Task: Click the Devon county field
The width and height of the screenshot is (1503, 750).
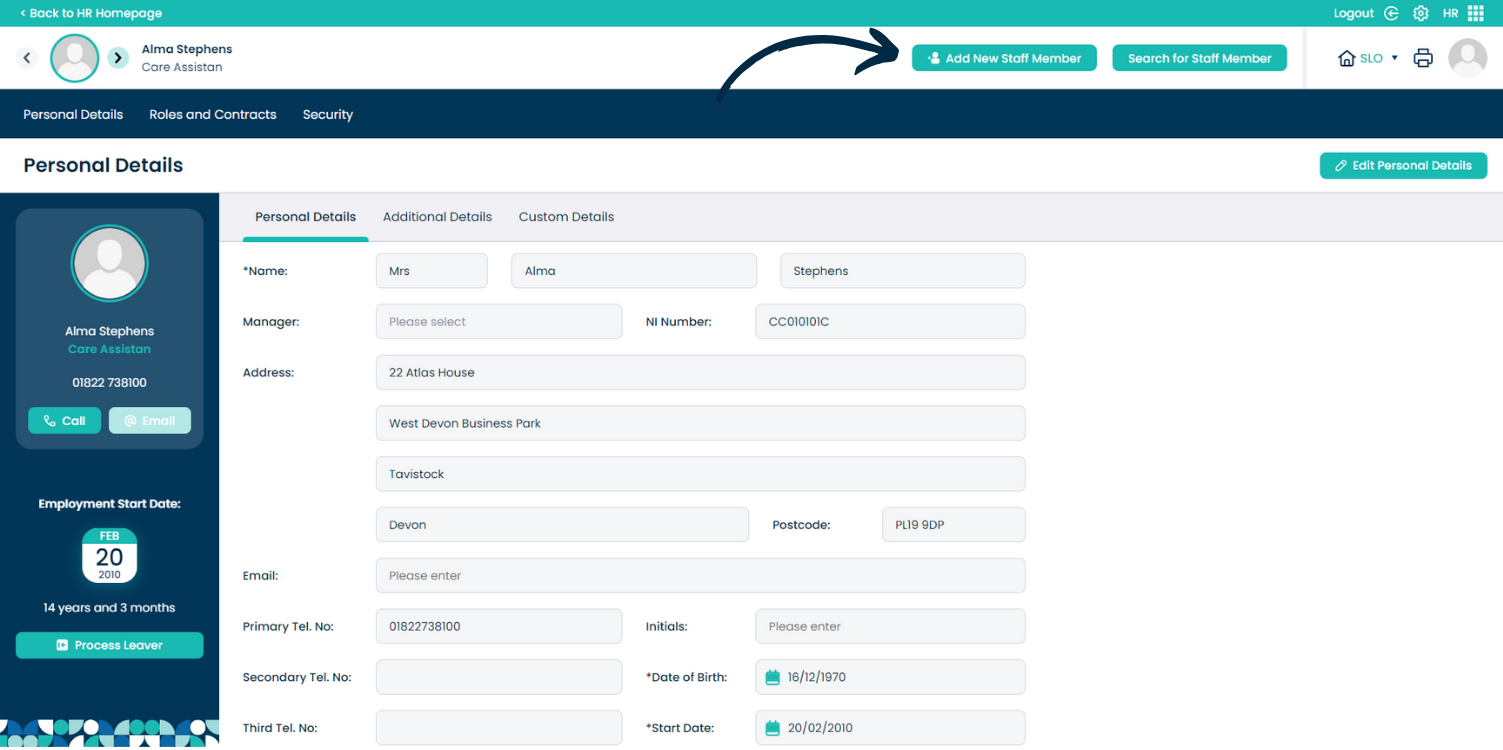Action: click(562, 525)
